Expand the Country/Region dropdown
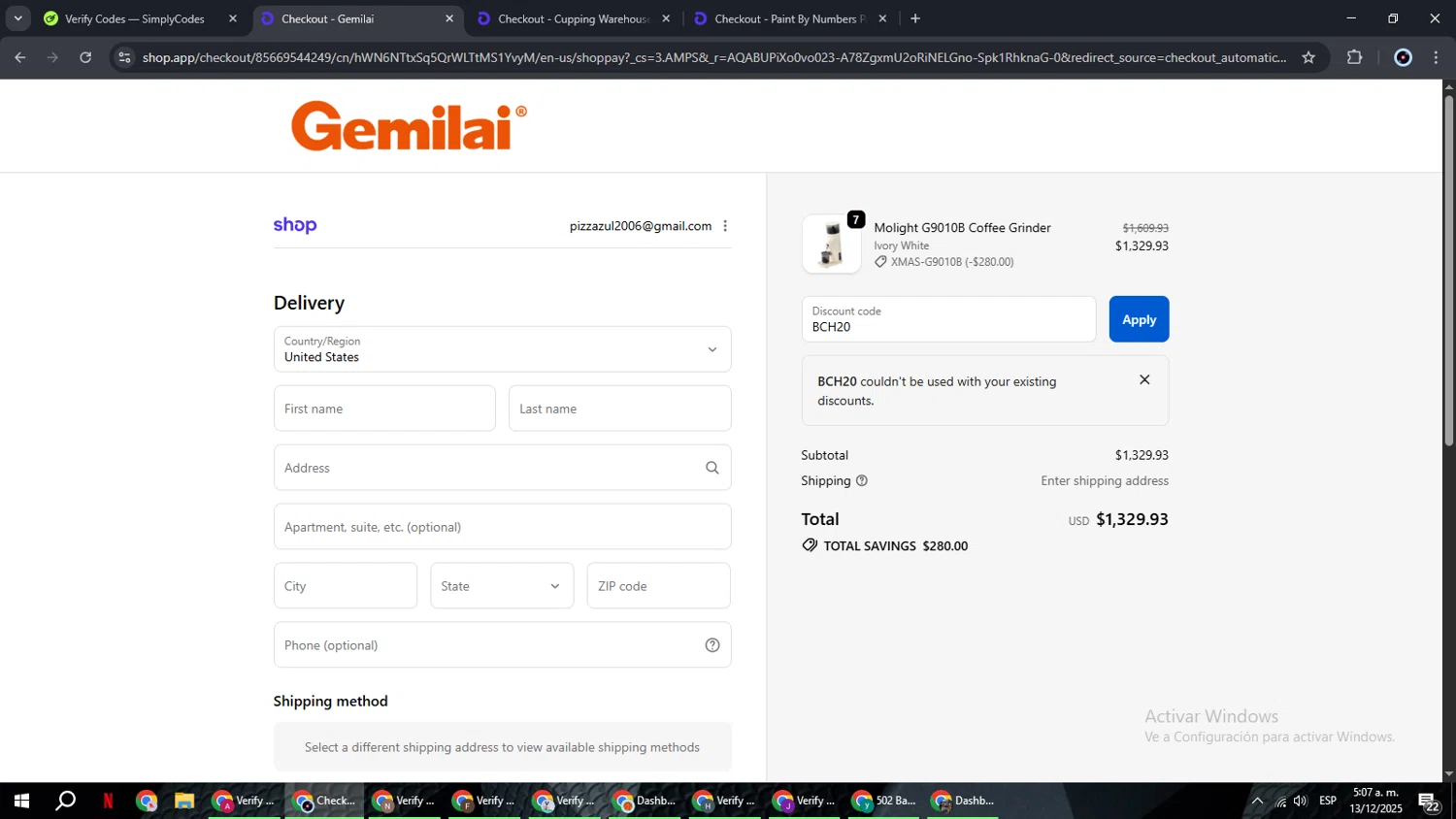Screen dimensions: 1456x819 [502, 349]
